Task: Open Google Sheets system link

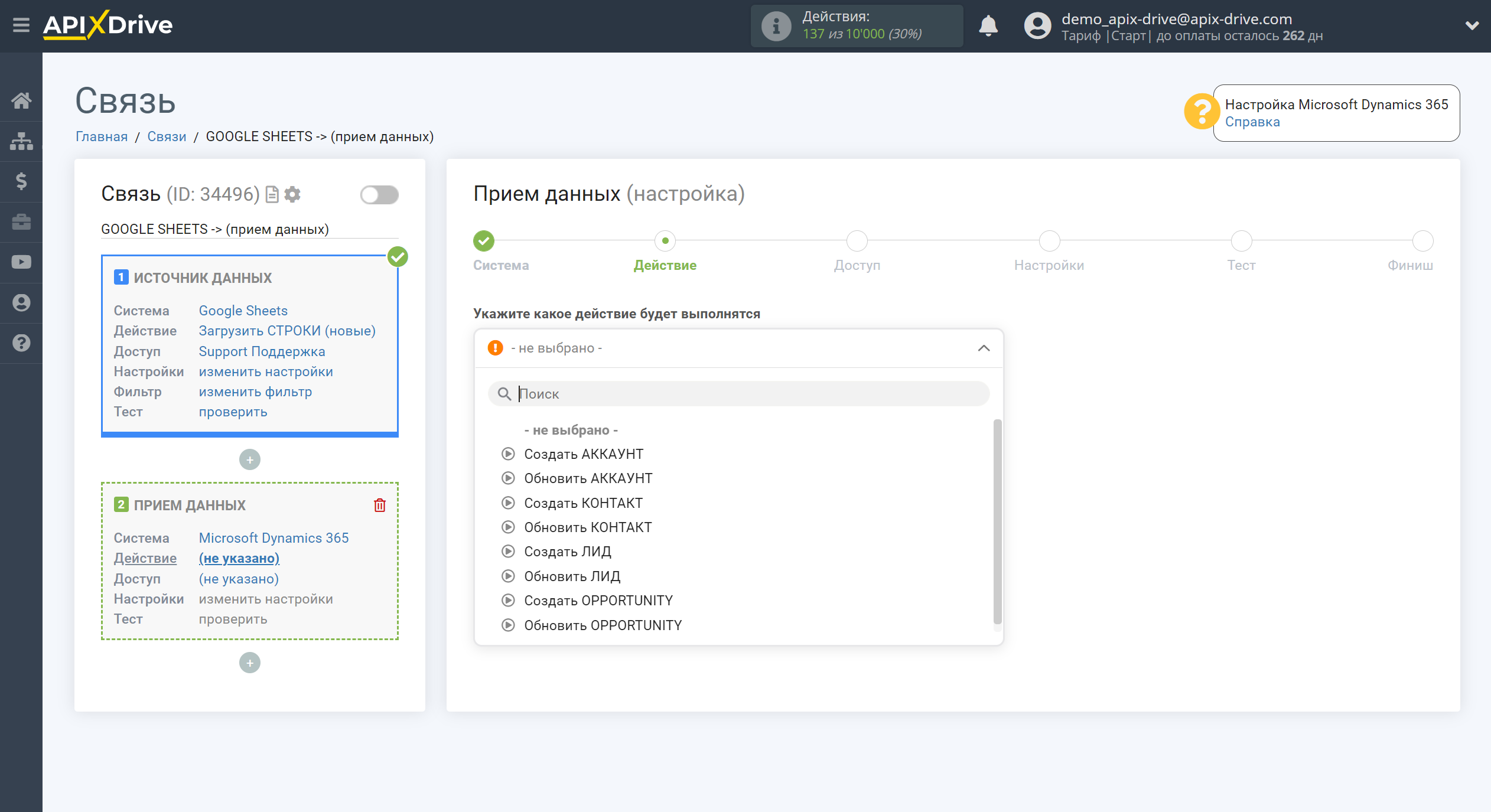Action: (243, 311)
